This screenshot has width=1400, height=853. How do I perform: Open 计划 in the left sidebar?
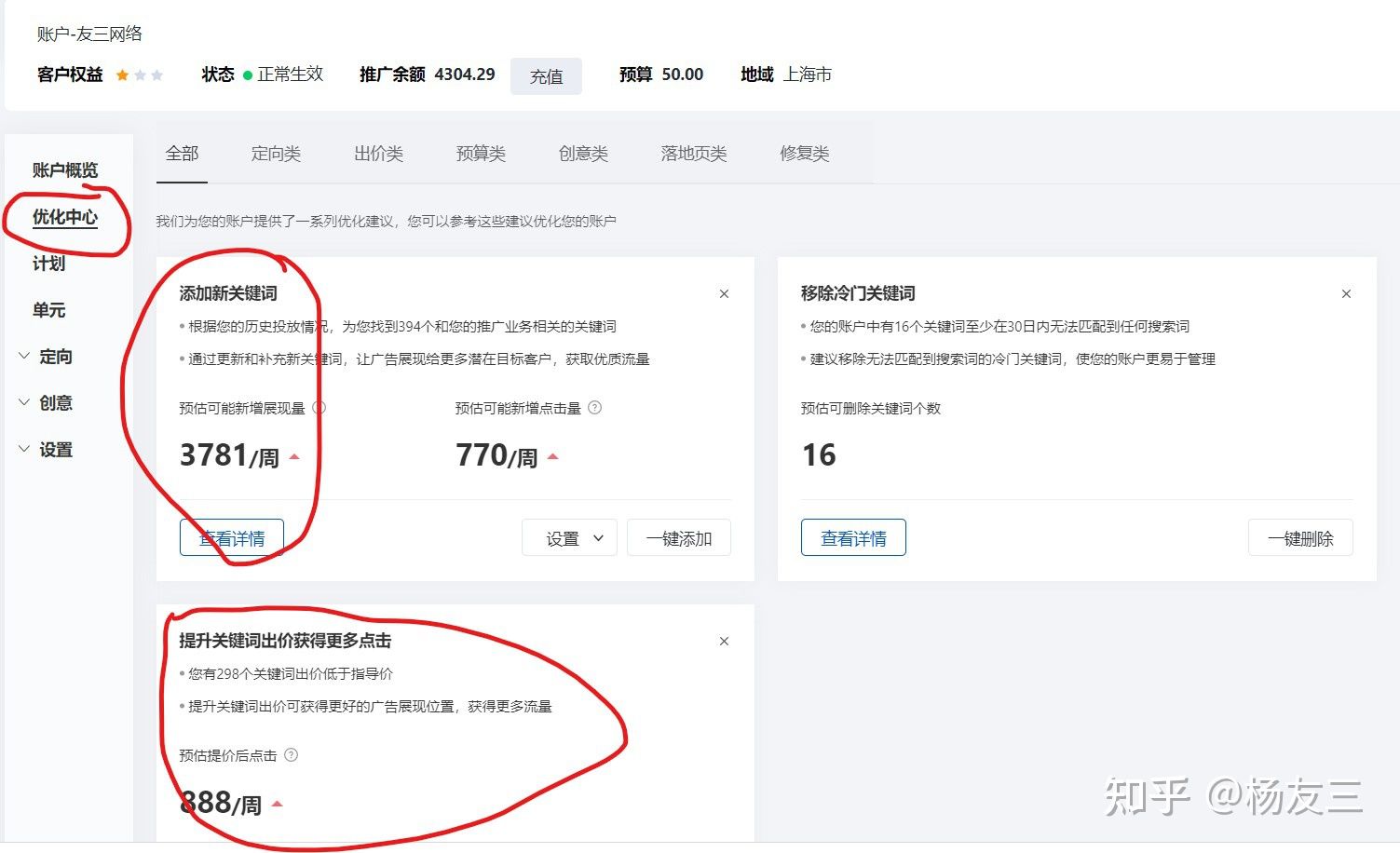48,264
